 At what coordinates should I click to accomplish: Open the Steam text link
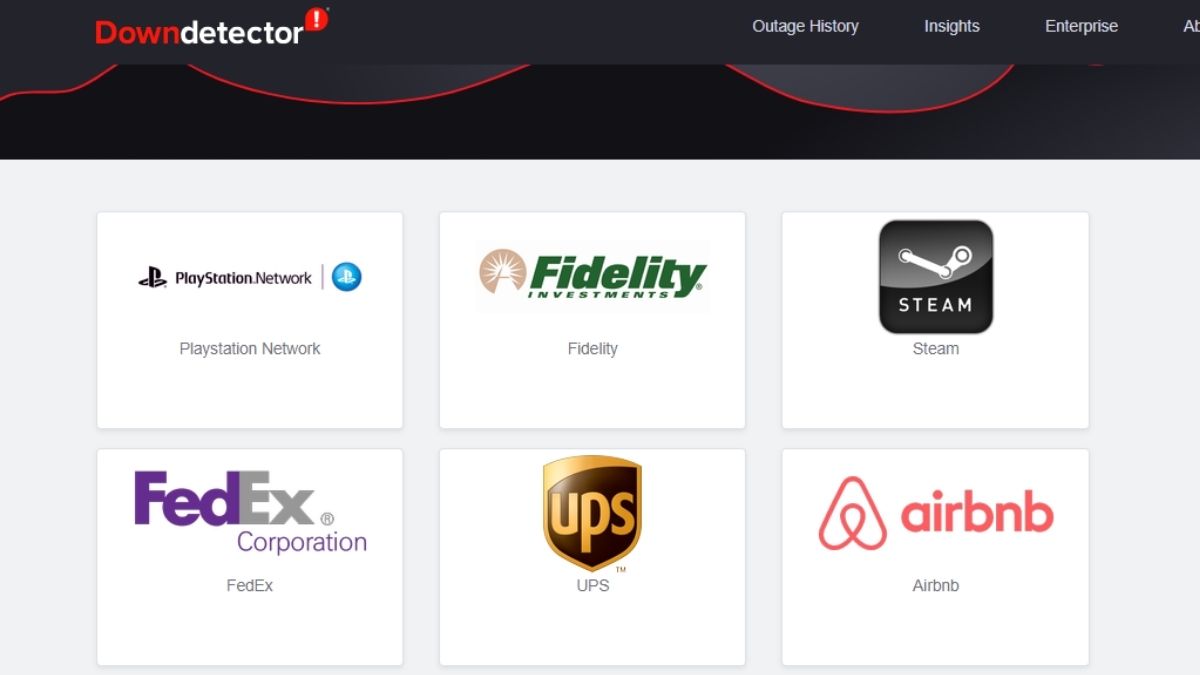click(935, 349)
